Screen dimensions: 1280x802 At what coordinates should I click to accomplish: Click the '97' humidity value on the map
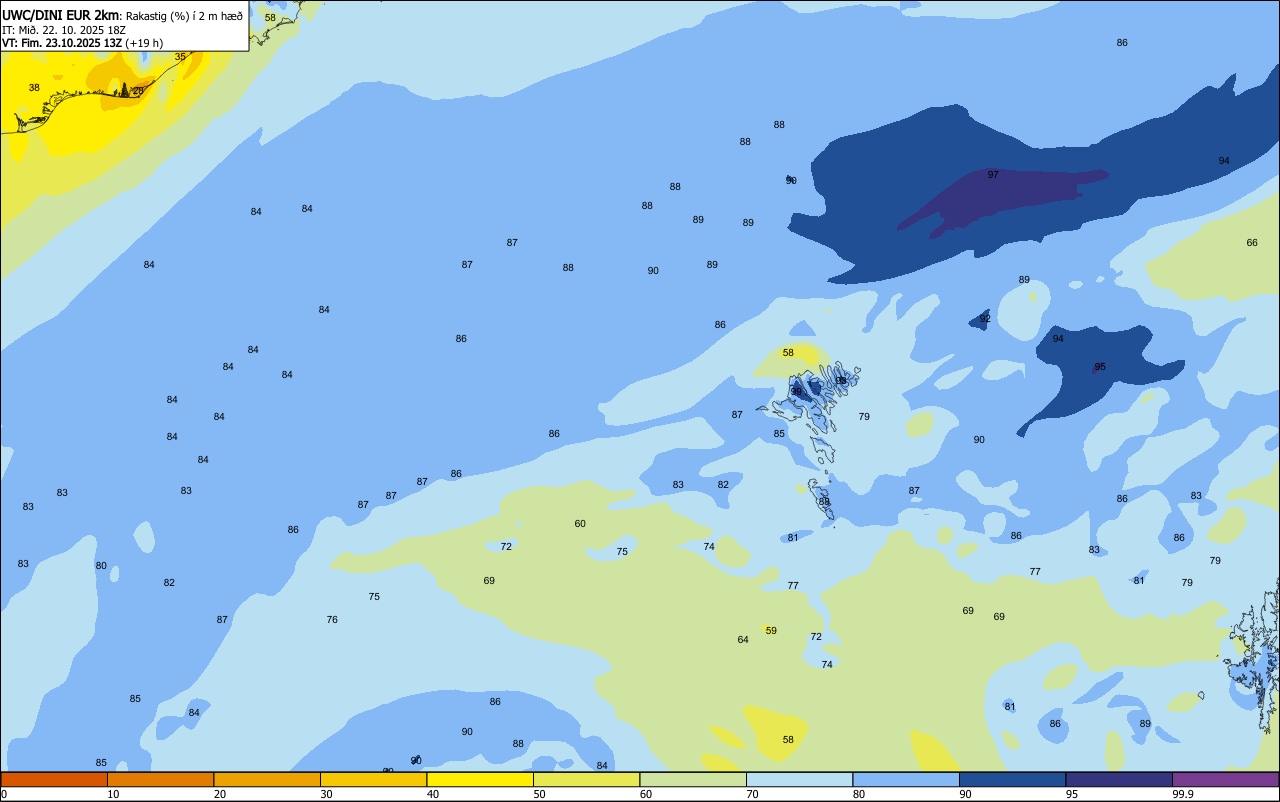993,175
